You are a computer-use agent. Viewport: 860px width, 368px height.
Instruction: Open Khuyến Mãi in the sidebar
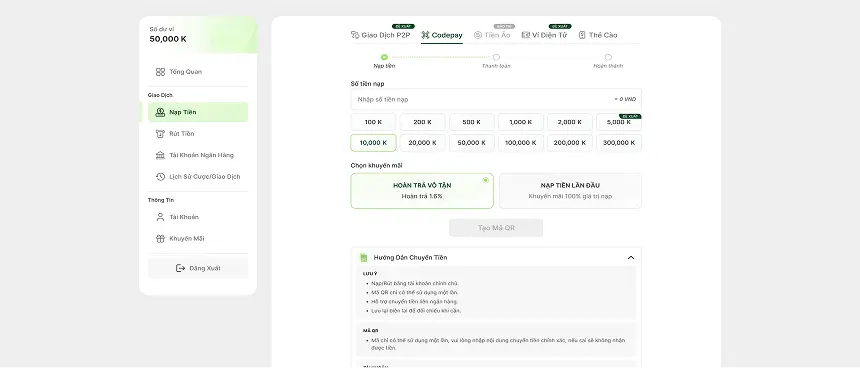(198, 239)
